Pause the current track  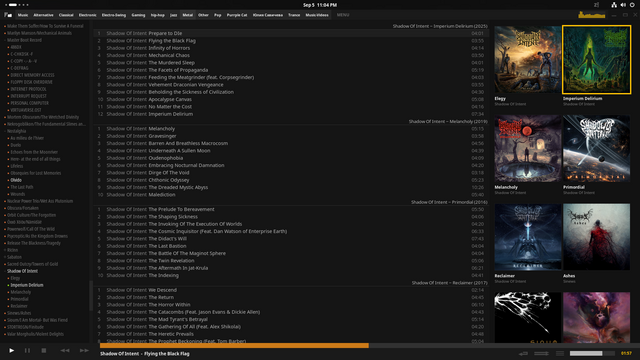27,350
